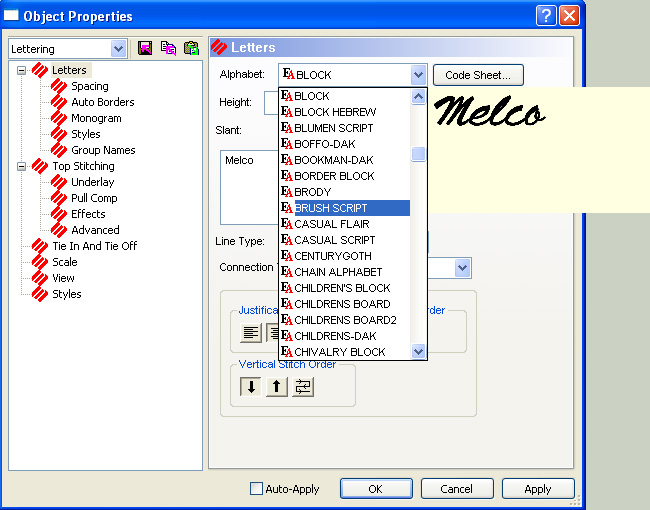
Task: Select Styles under Letters
Action: click(86, 134)
